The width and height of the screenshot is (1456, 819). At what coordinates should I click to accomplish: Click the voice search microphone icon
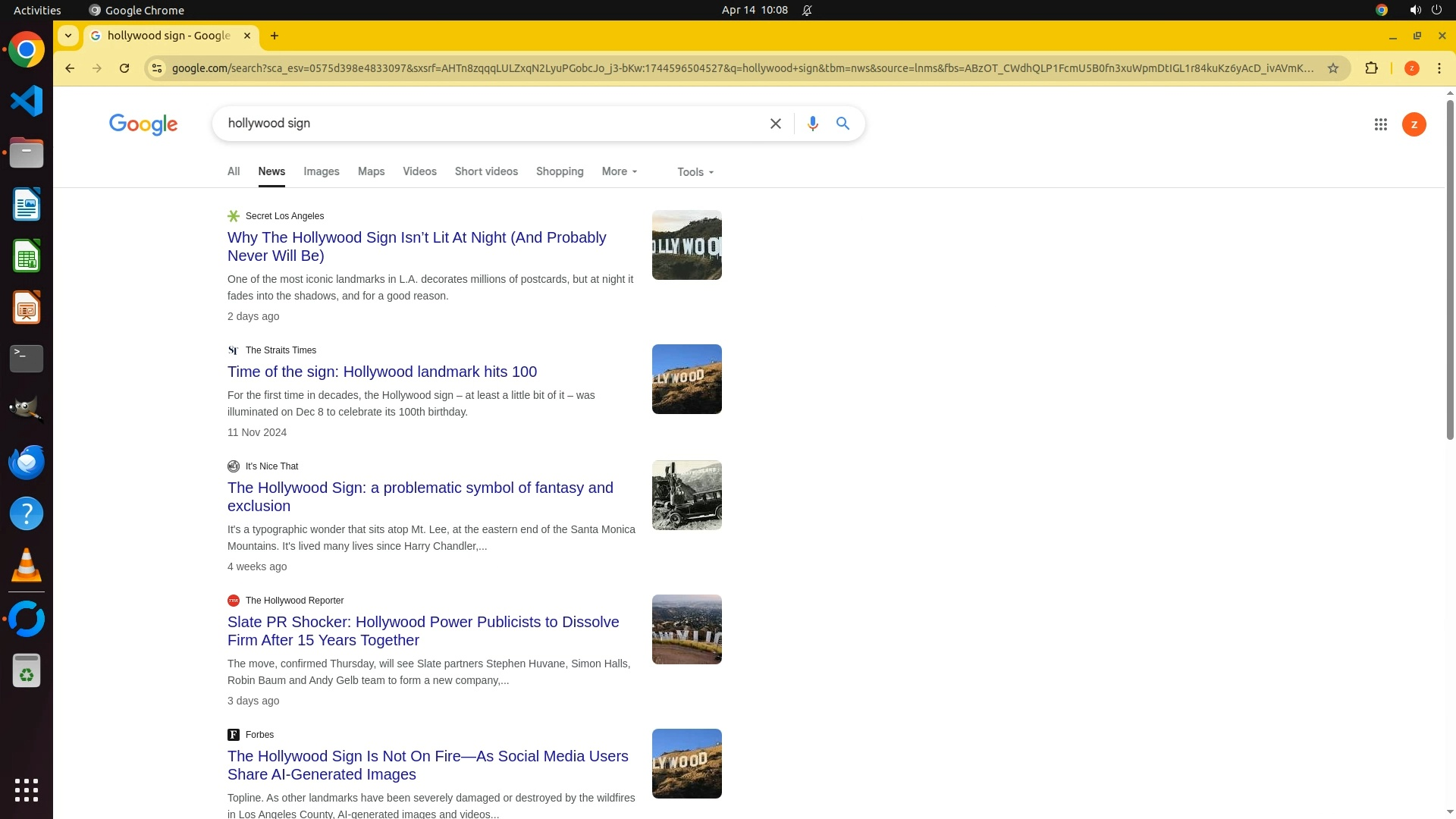(812, 124)
